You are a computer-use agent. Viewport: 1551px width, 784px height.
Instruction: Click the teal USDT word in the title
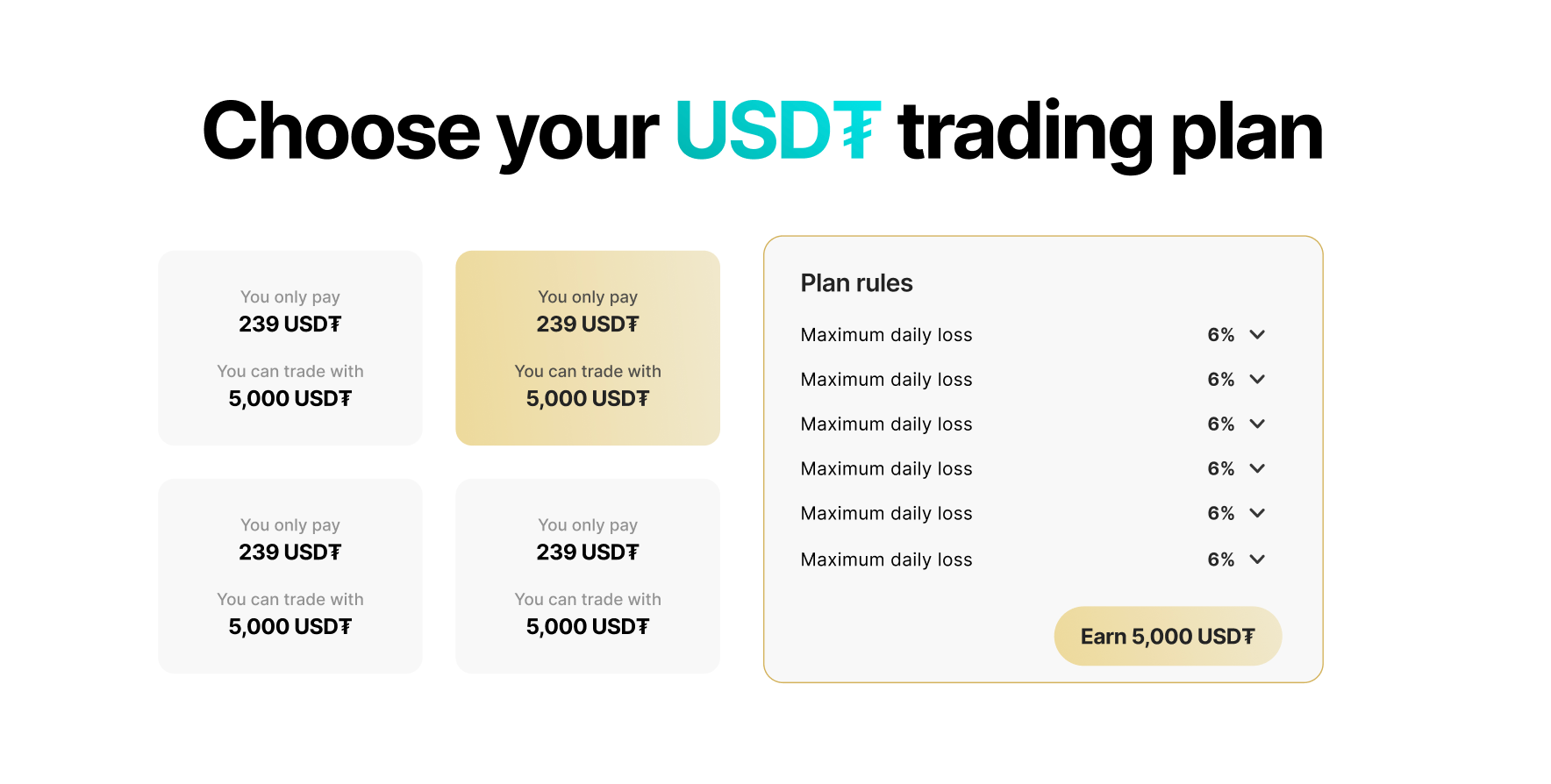(x=777, y=131)
